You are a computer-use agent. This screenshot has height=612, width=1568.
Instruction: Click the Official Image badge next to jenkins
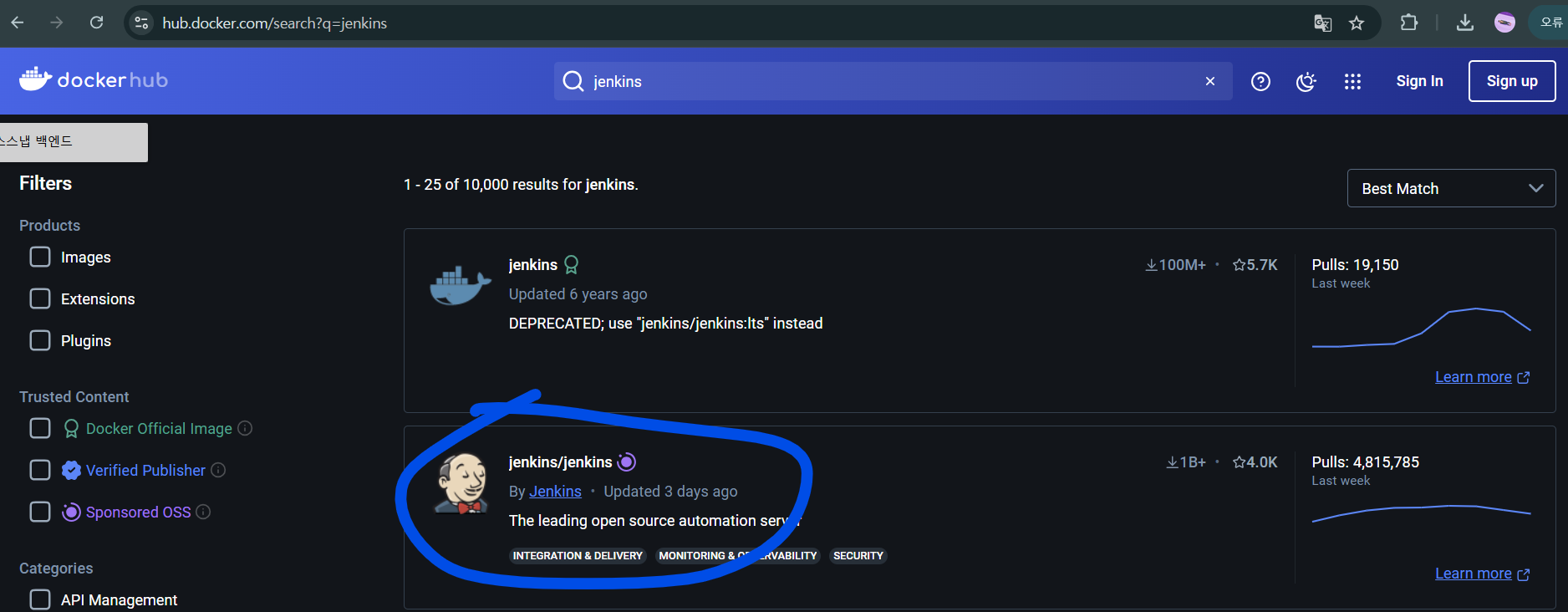pyautogui.click(x=572, y=265)
